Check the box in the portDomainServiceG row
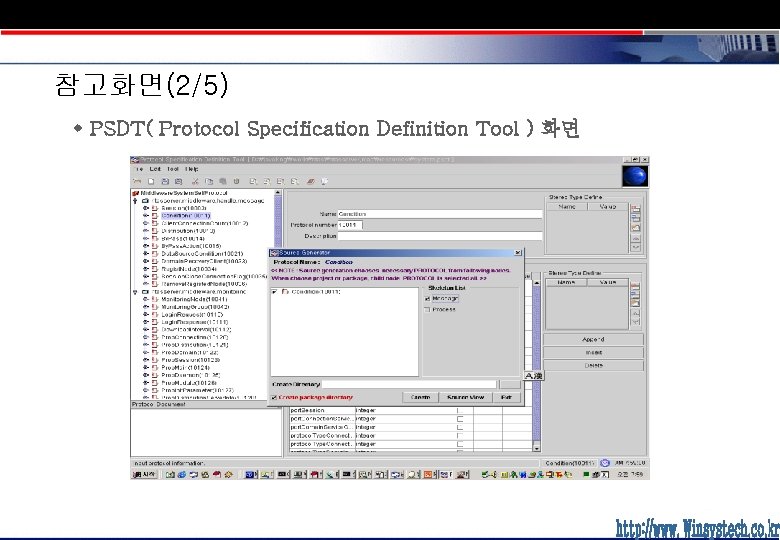This screenshot has height=540, width=780. [x=460, y=427]
